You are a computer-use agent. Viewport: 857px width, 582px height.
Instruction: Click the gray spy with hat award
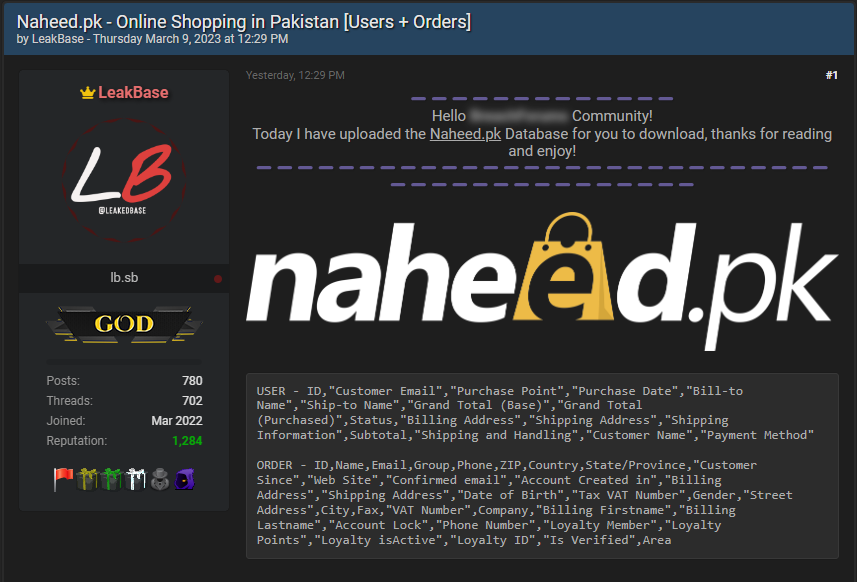(x=160, y=479)
